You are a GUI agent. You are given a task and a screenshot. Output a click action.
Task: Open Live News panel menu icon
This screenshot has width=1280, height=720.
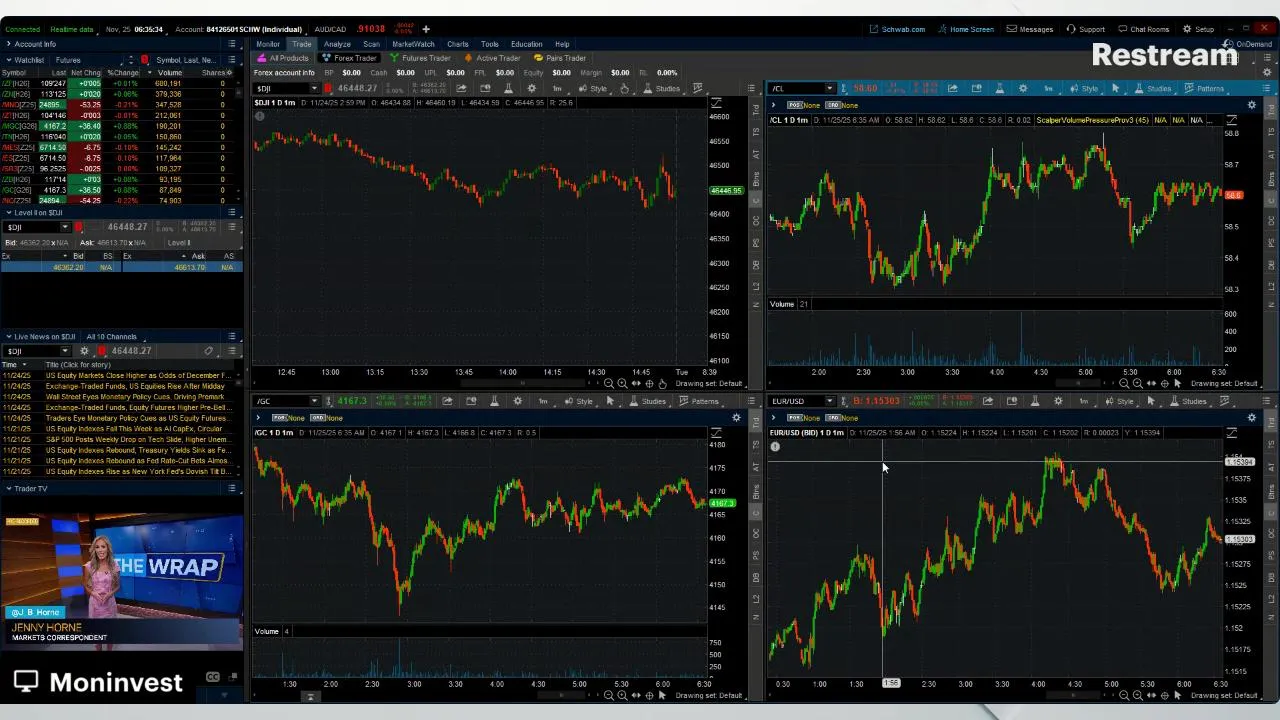pyautogui.click(x=232, y=336)
